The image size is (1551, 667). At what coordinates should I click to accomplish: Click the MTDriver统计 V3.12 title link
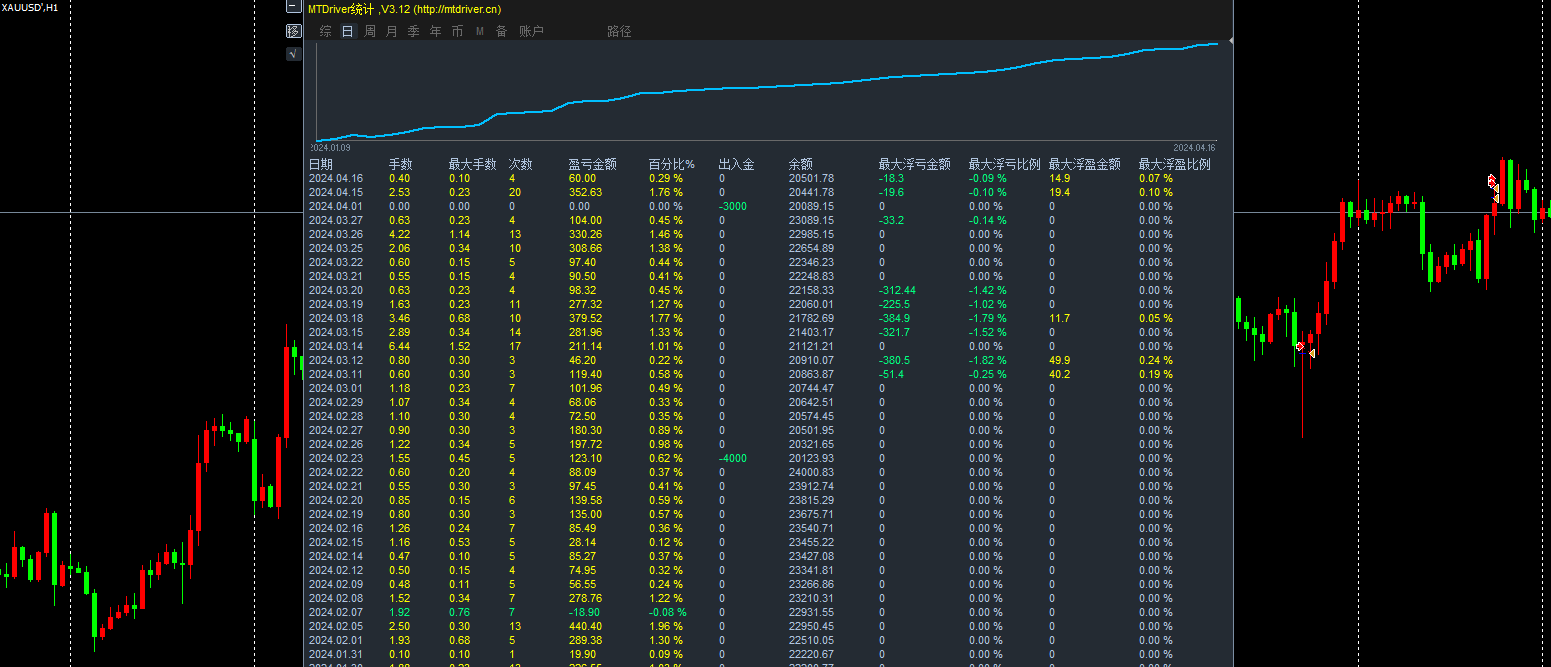click(x=405, y=9)
